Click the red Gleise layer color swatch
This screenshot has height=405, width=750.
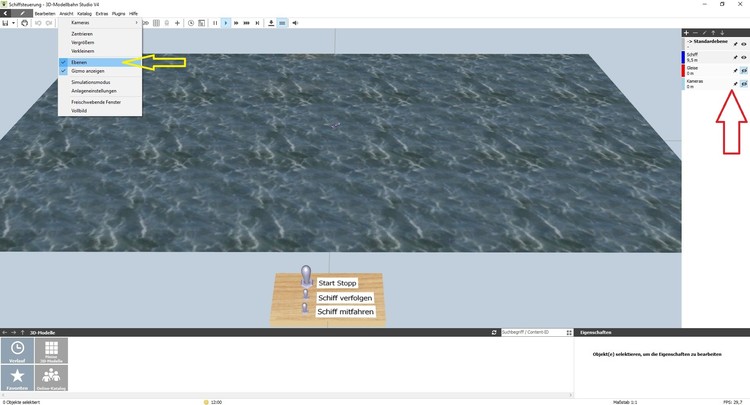[684, 70]
